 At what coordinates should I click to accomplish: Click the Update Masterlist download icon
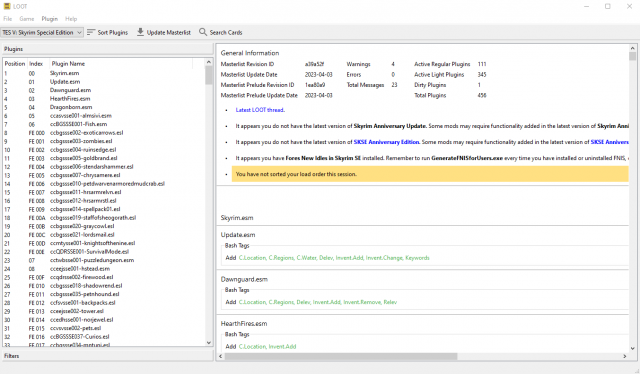coord(140,32)
